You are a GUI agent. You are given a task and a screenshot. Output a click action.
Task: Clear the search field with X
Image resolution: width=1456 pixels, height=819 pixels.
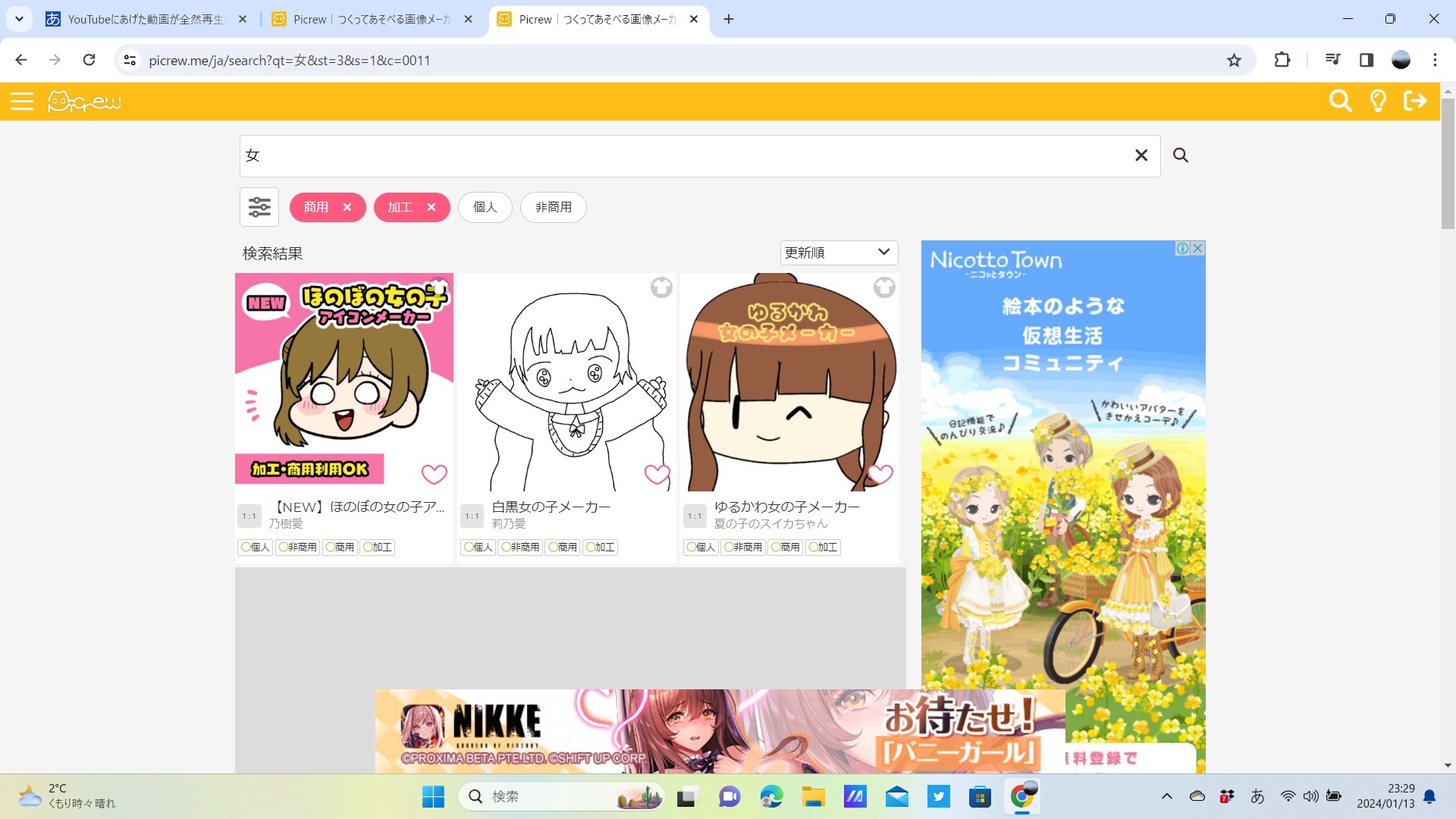pos(1141,155)
